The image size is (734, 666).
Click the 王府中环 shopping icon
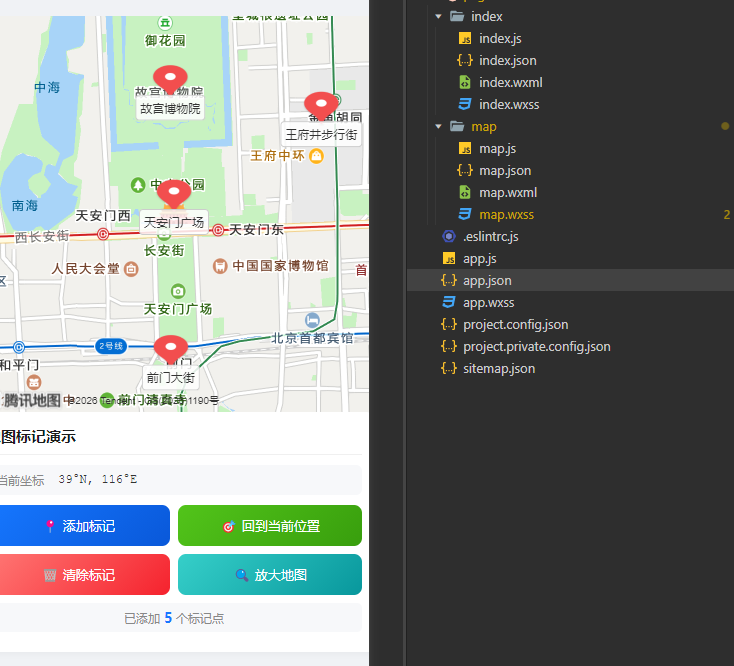pos(317,155)
